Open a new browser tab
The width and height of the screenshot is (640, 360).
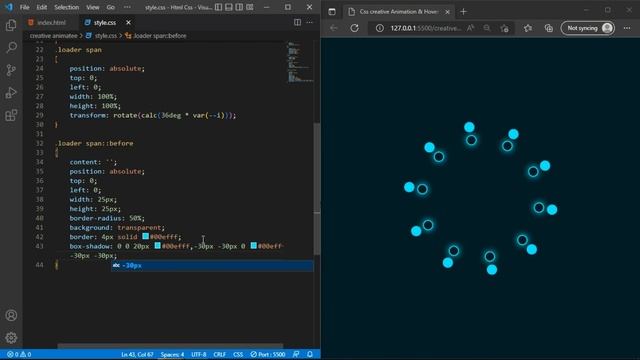click(463, 11)
